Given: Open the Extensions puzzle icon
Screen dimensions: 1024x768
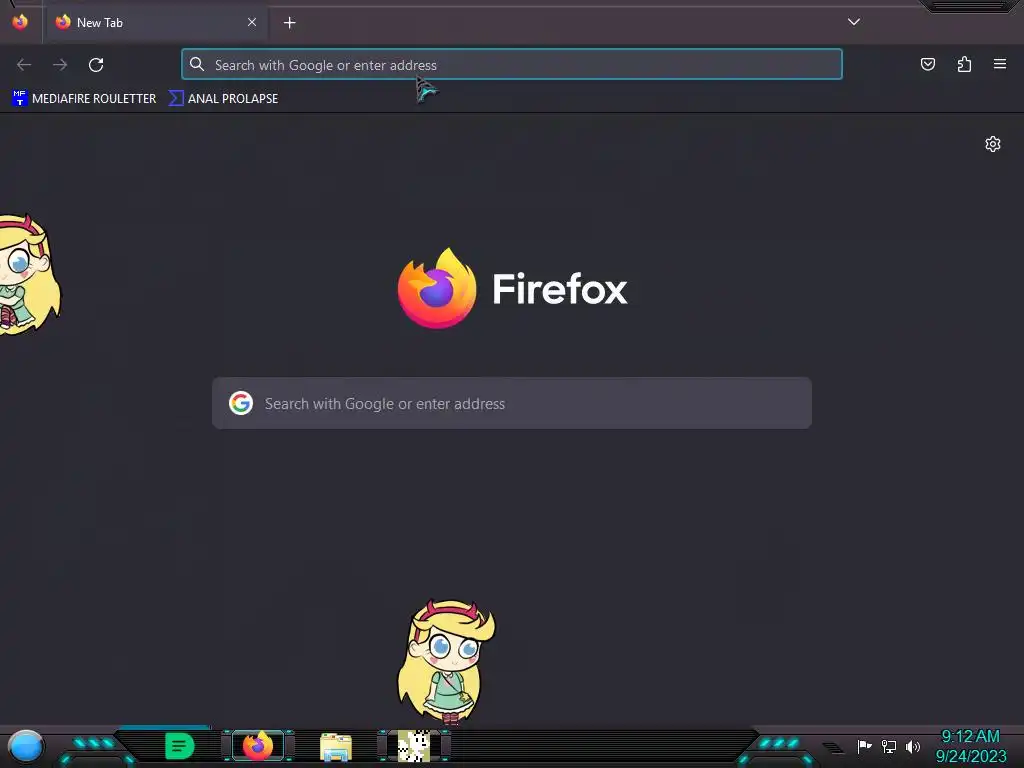Looking at the screenshot, I should 964,64.
